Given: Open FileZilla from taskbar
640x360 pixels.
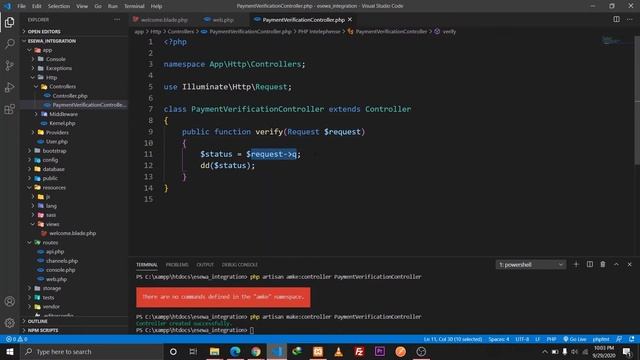Looking at the screenshot, I should coord(359,351).
